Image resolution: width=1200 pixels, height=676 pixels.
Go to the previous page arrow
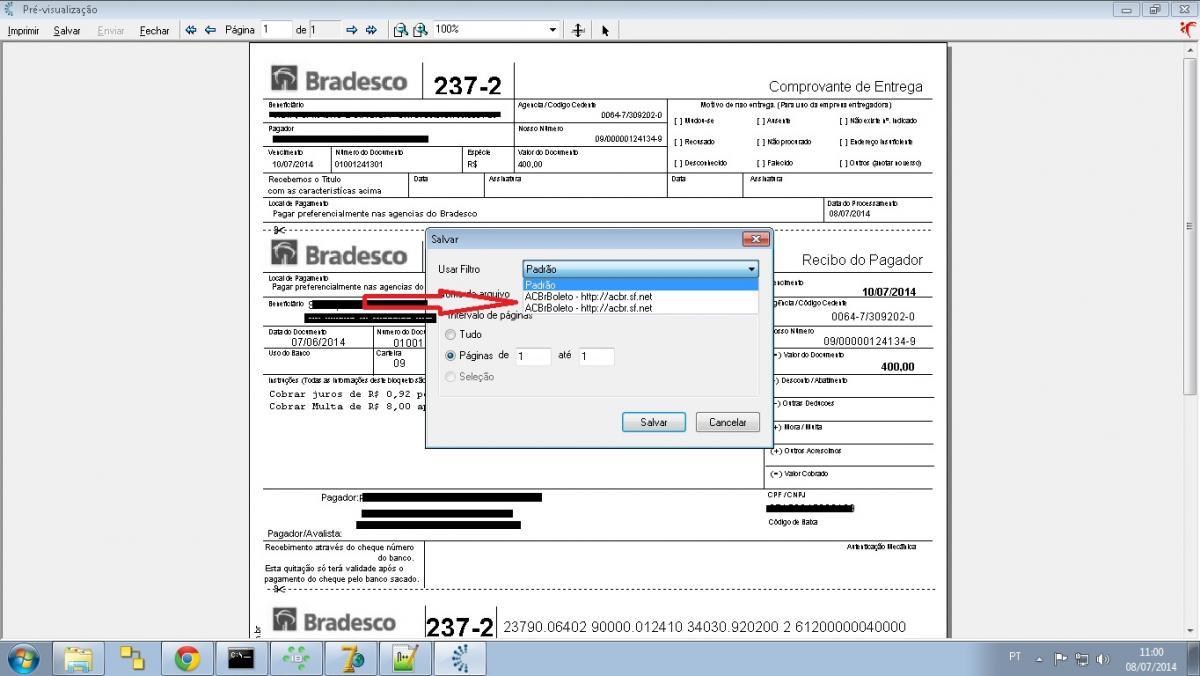pos(210,30)
